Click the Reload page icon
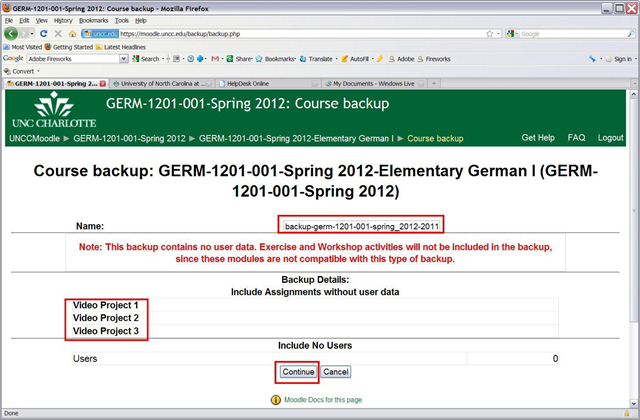 (44, 33)
